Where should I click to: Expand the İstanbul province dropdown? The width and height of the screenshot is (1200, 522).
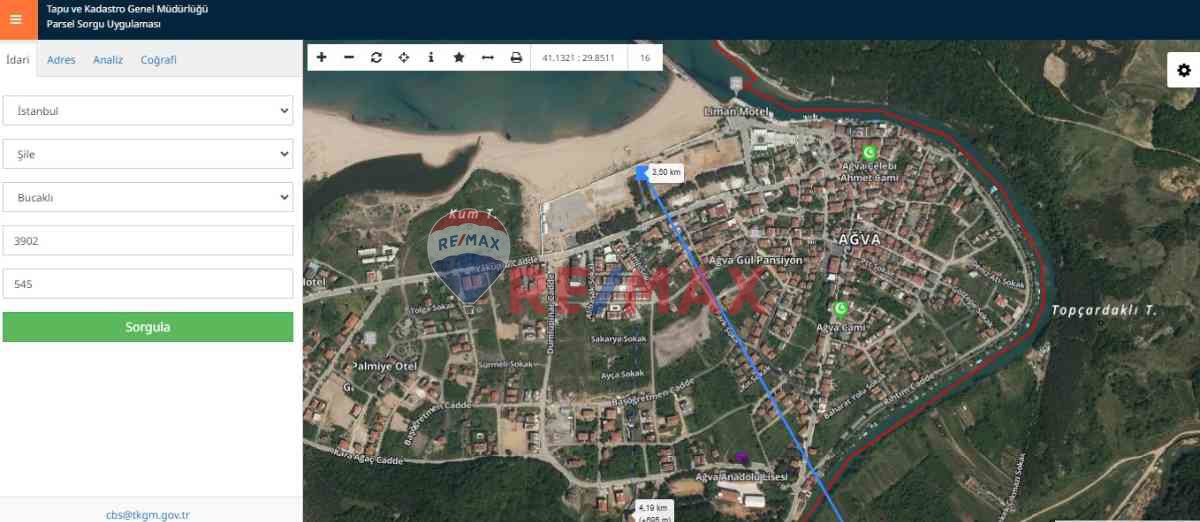[x=148, y=111]
